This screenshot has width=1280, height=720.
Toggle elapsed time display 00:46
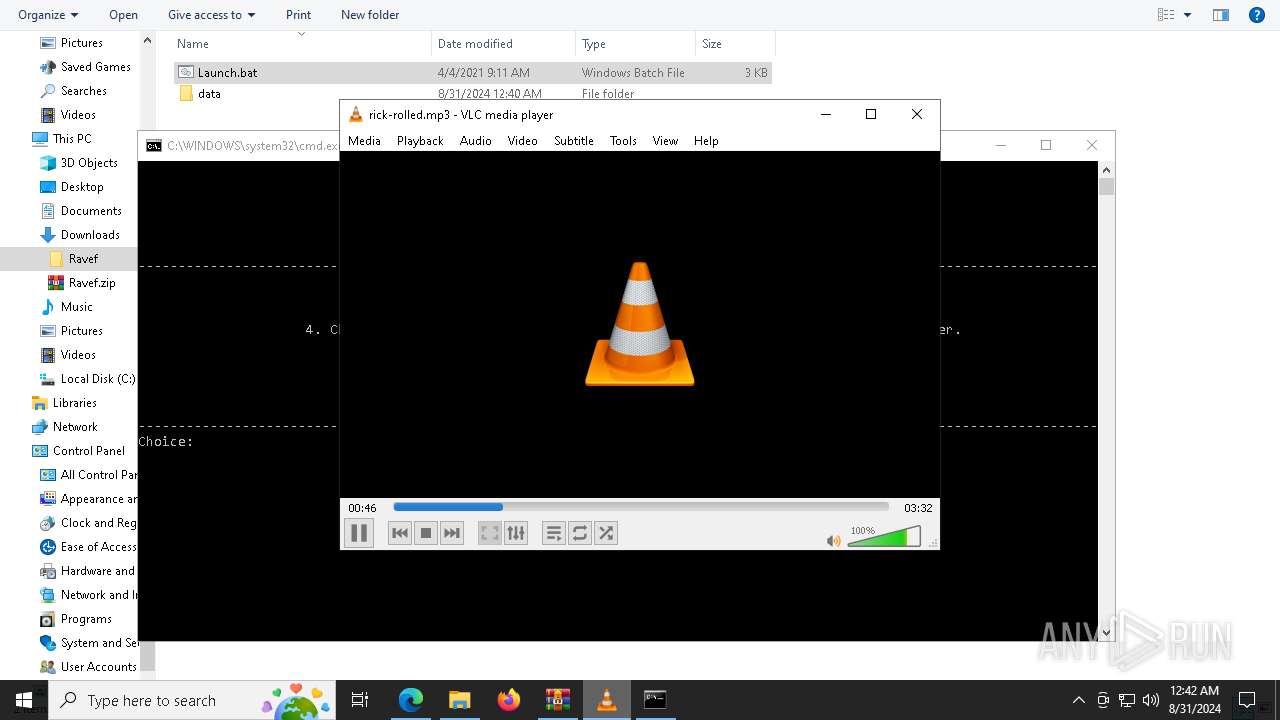coord(362,508)
